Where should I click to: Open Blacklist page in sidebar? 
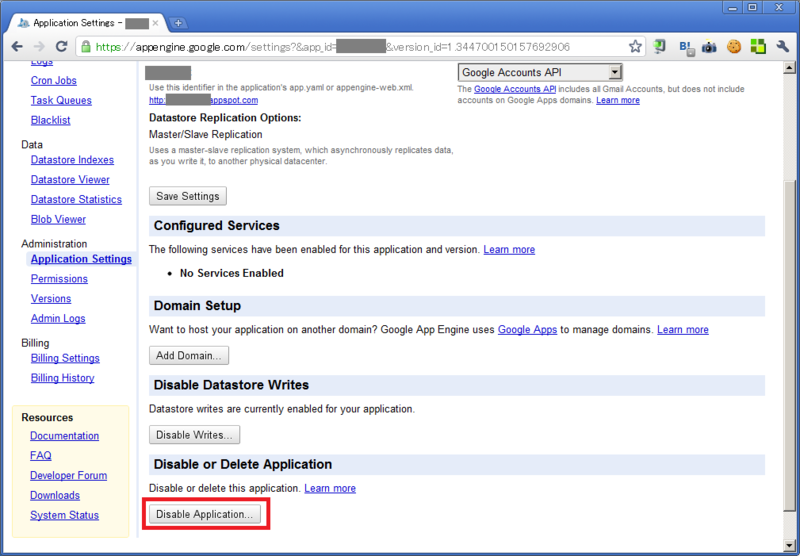(x=51, y=120)
